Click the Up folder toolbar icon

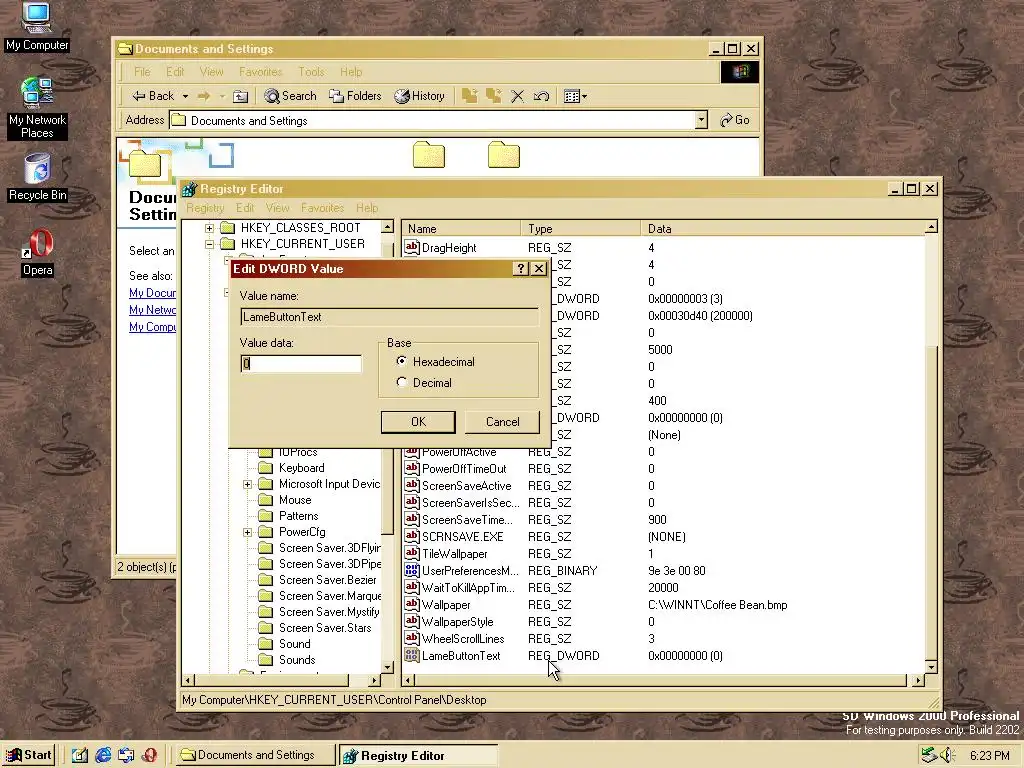240,97
